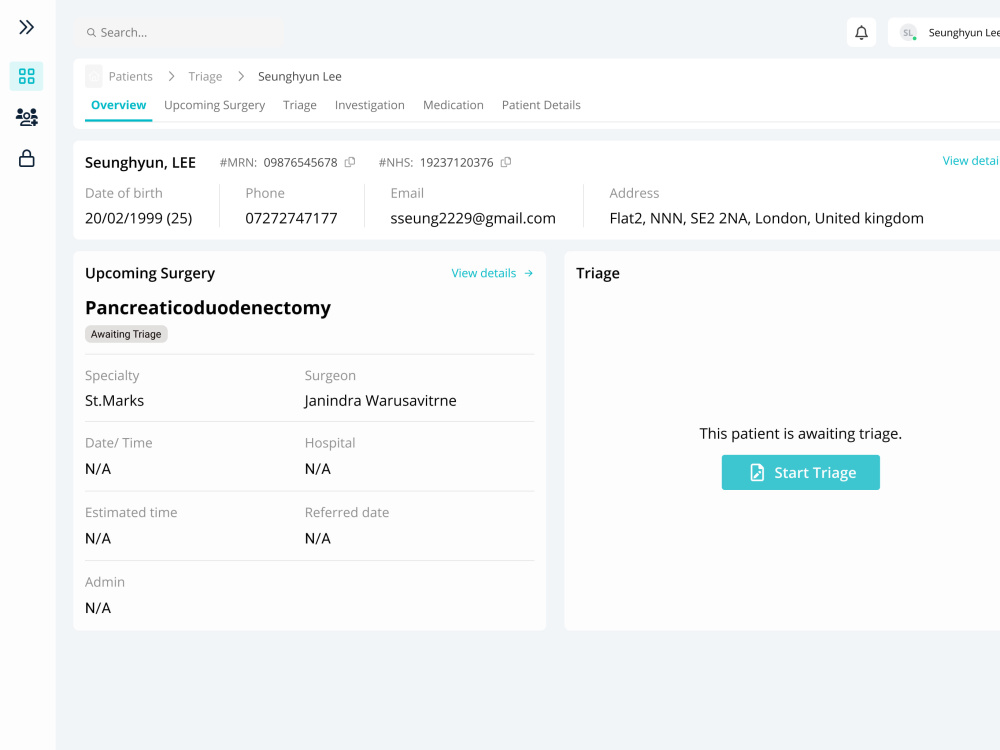Click the Awaiting Triage status badge

coord(126,334)
